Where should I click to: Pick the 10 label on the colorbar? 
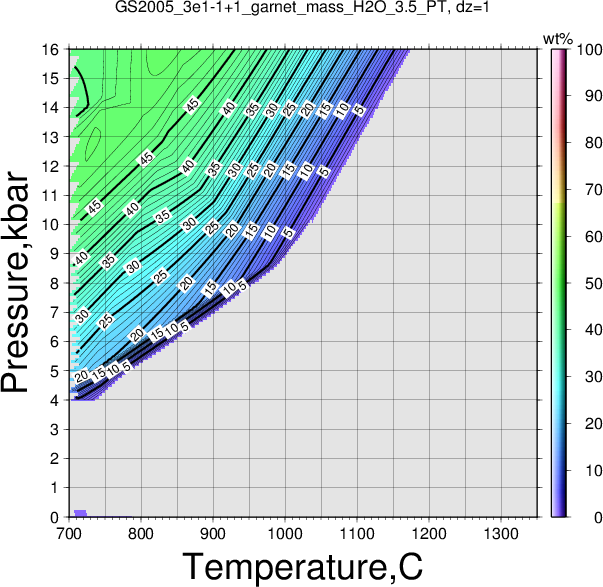tap(594, 470)
